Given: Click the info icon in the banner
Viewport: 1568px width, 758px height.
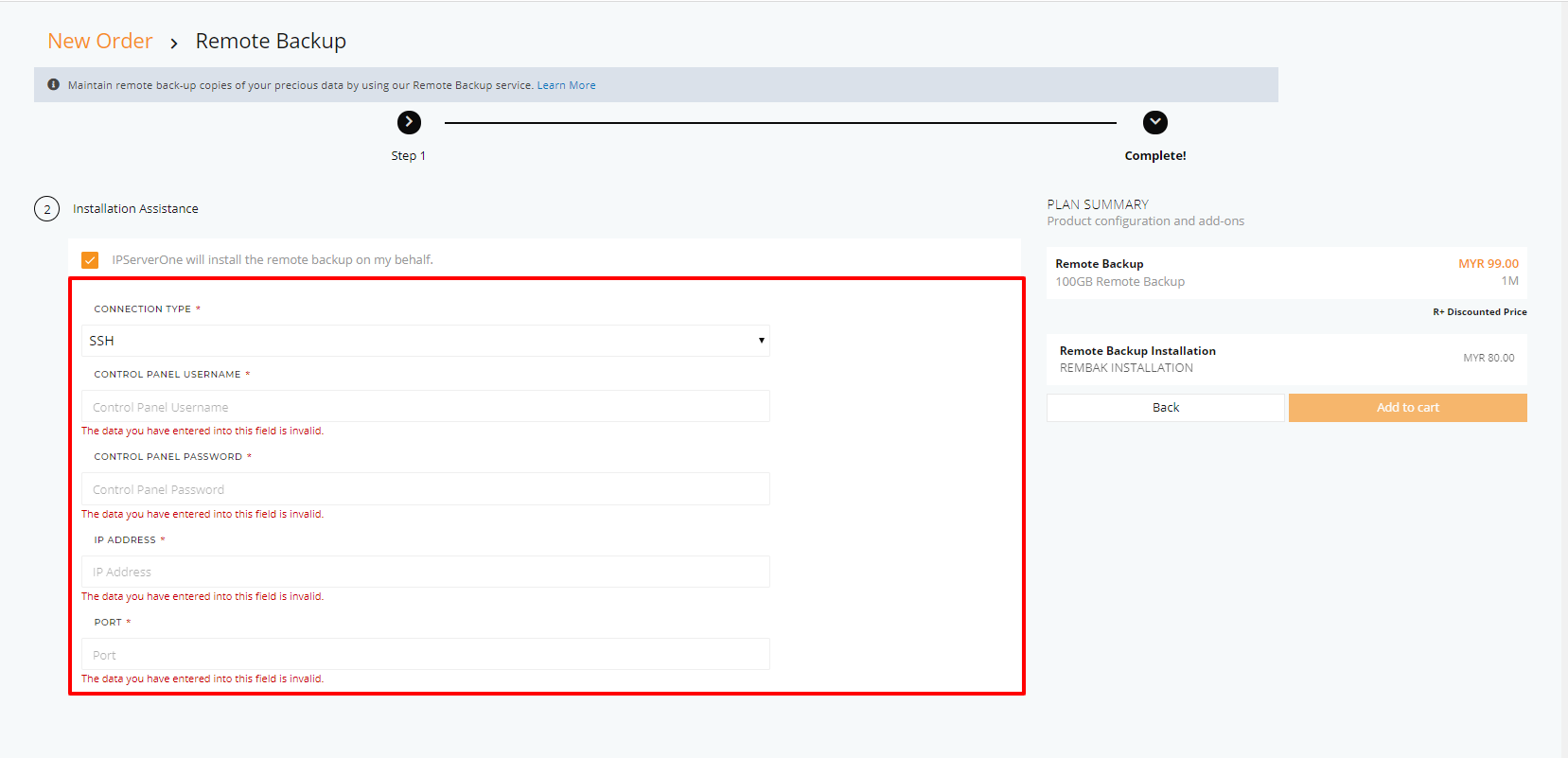Looking at the screenshot, I should pyautogui.click(x=54, y=84).
